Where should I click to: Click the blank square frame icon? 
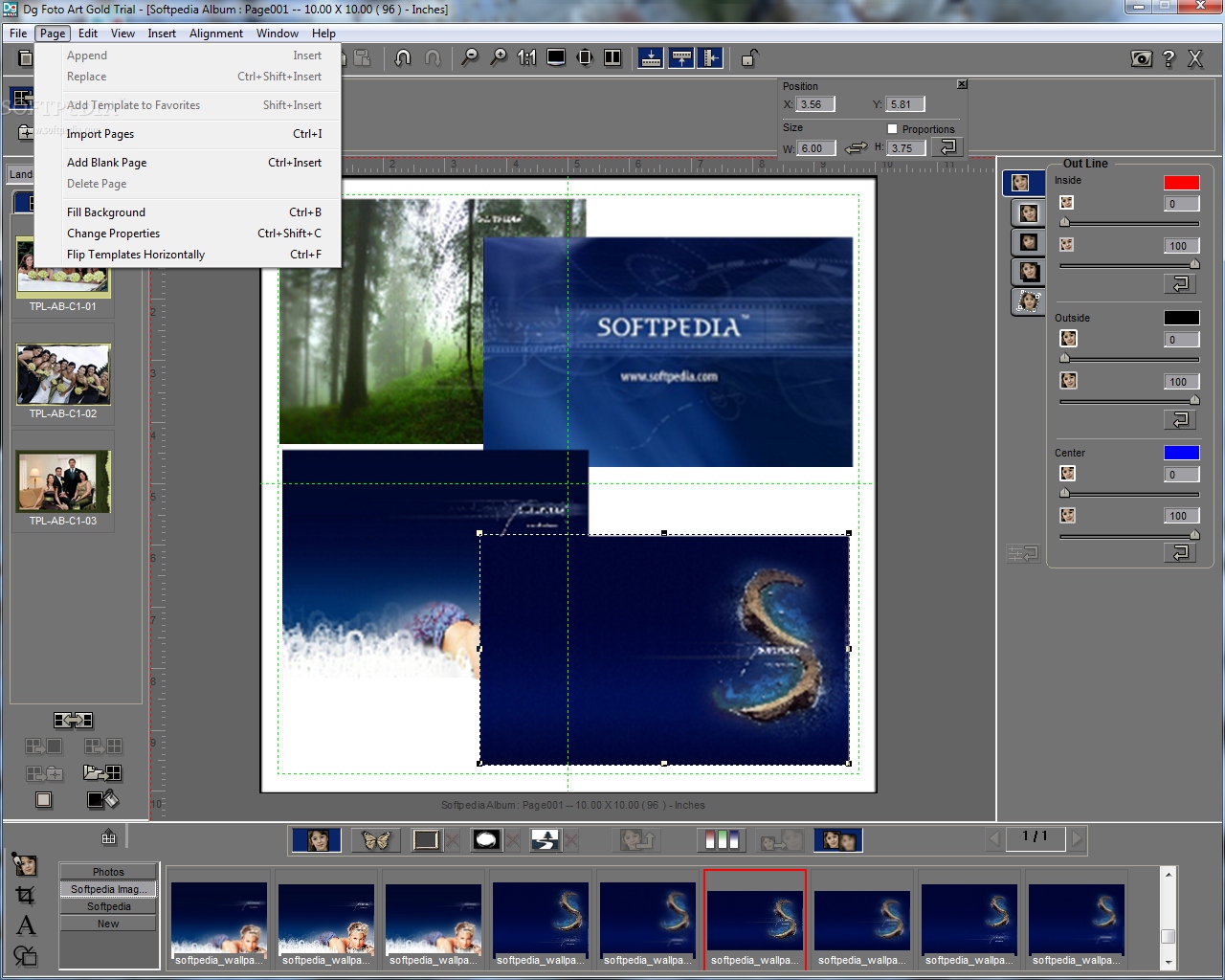pyautogui.click(x=44, y=799)
